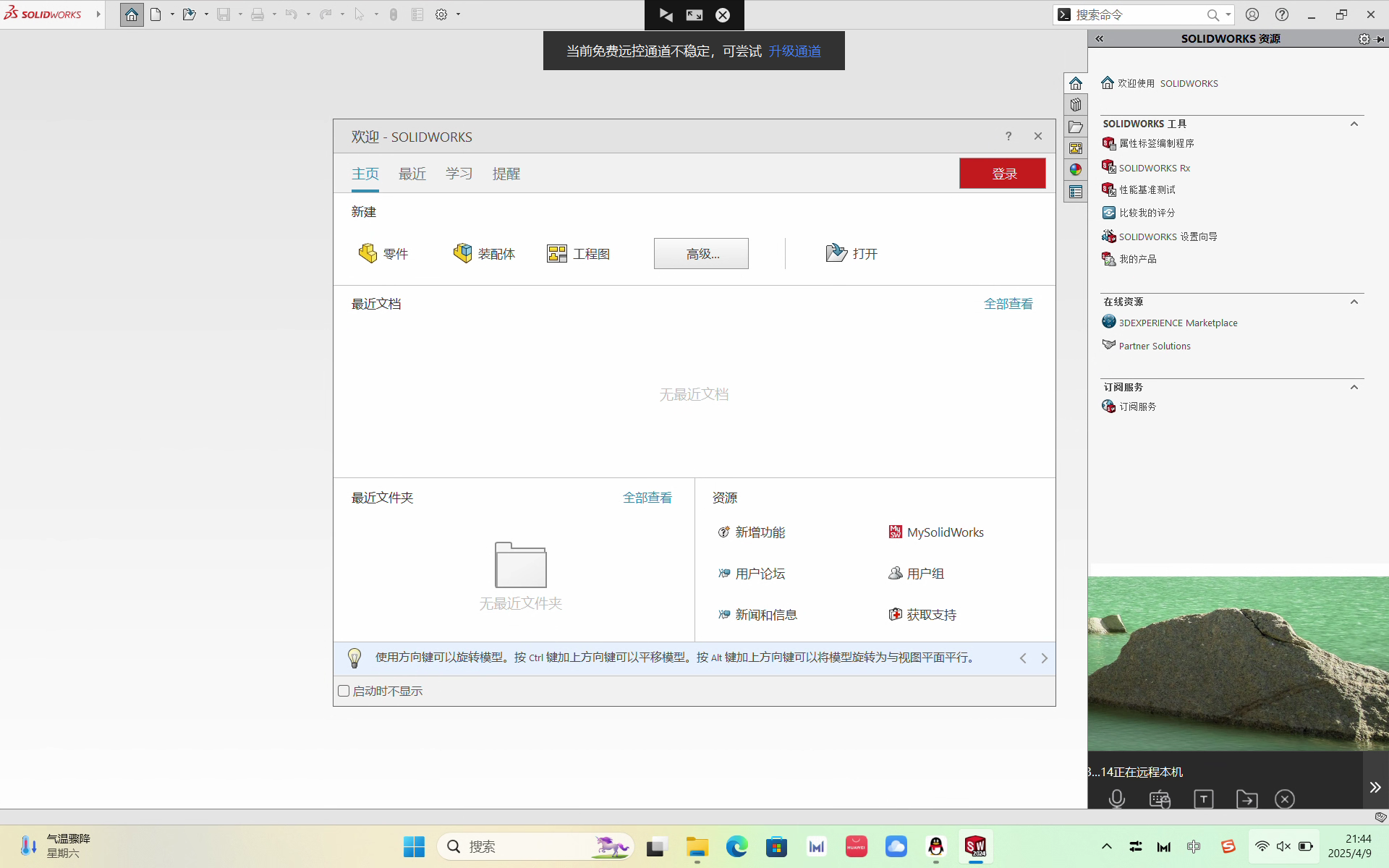
Task: Select the View Palette tab in the task pane
Action: click(1076, 148)
